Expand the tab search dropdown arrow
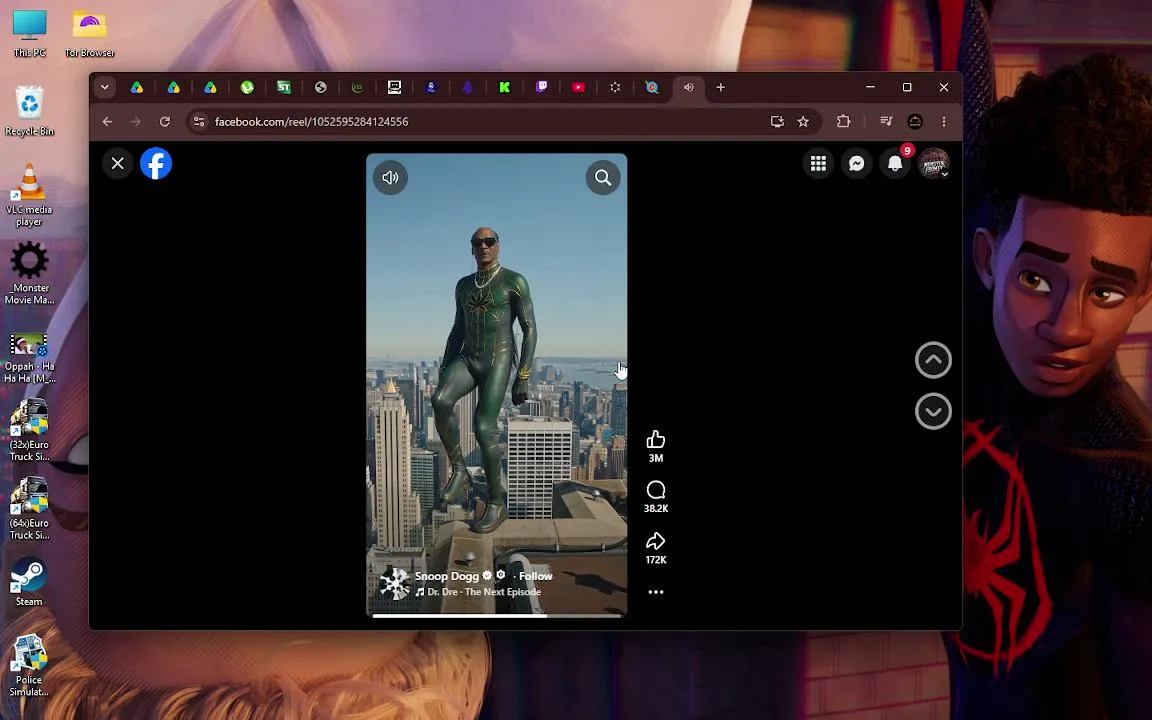The image size is (1152, 720). (x=104, y=87)
